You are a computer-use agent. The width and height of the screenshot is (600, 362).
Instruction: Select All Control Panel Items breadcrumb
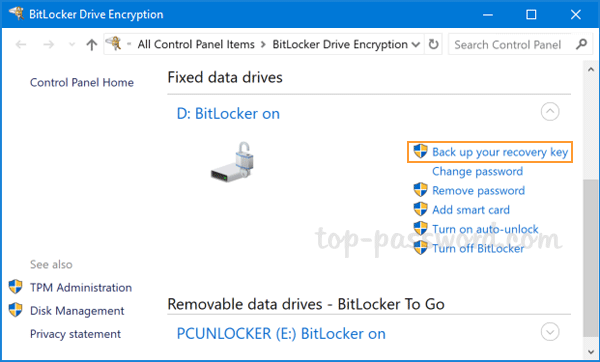coord(196,44)
